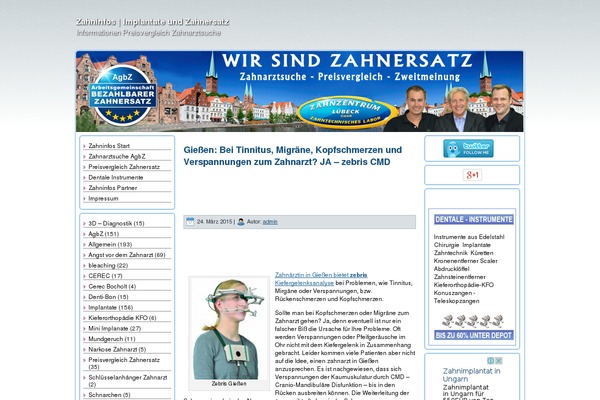The width and height of the screenshot is (600, 400).
Task: Click the Wir sind Zahnersatz header banner
Action: (300, 91)
